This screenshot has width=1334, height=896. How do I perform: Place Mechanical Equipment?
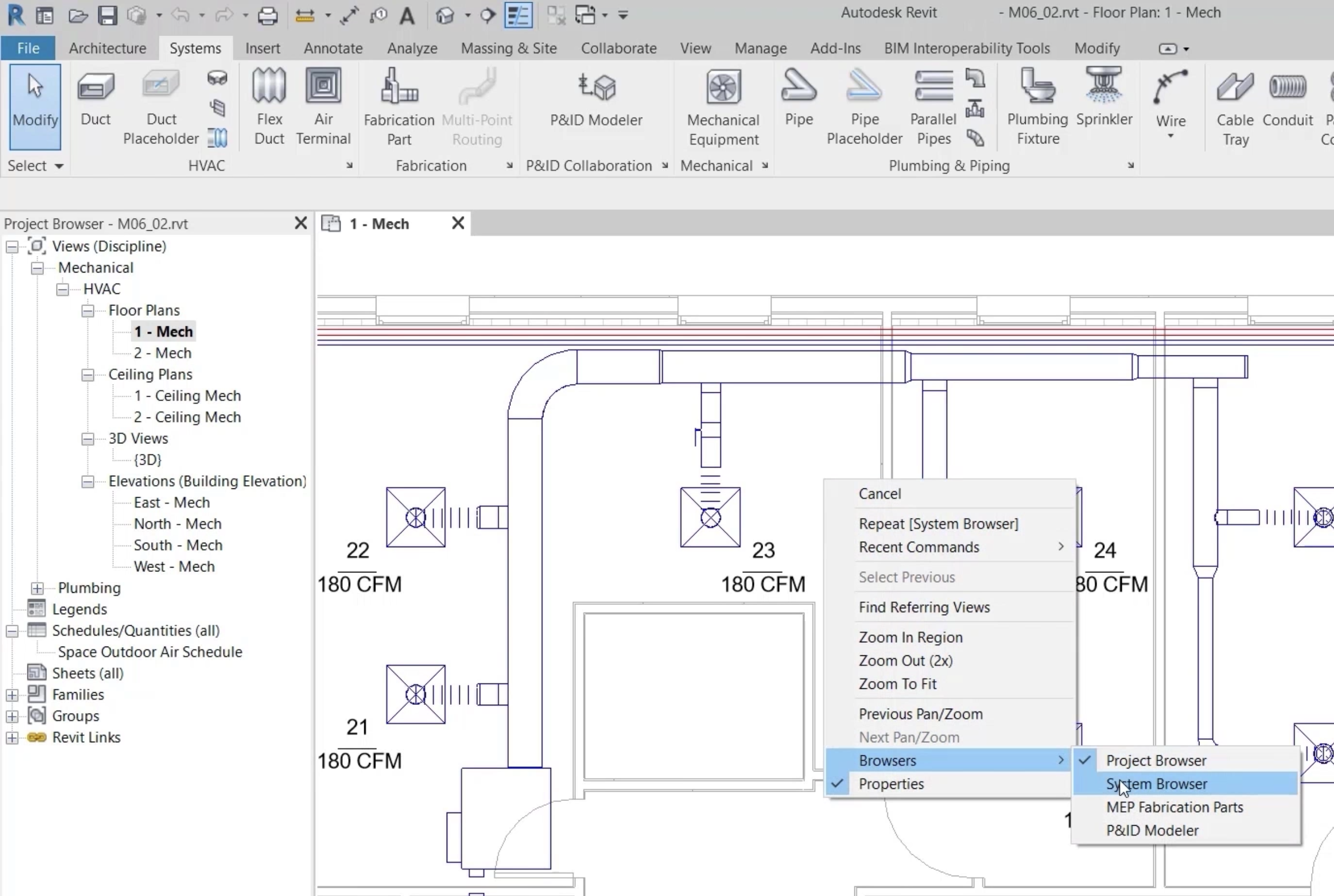pyautogui.click(x=723, y=108)
